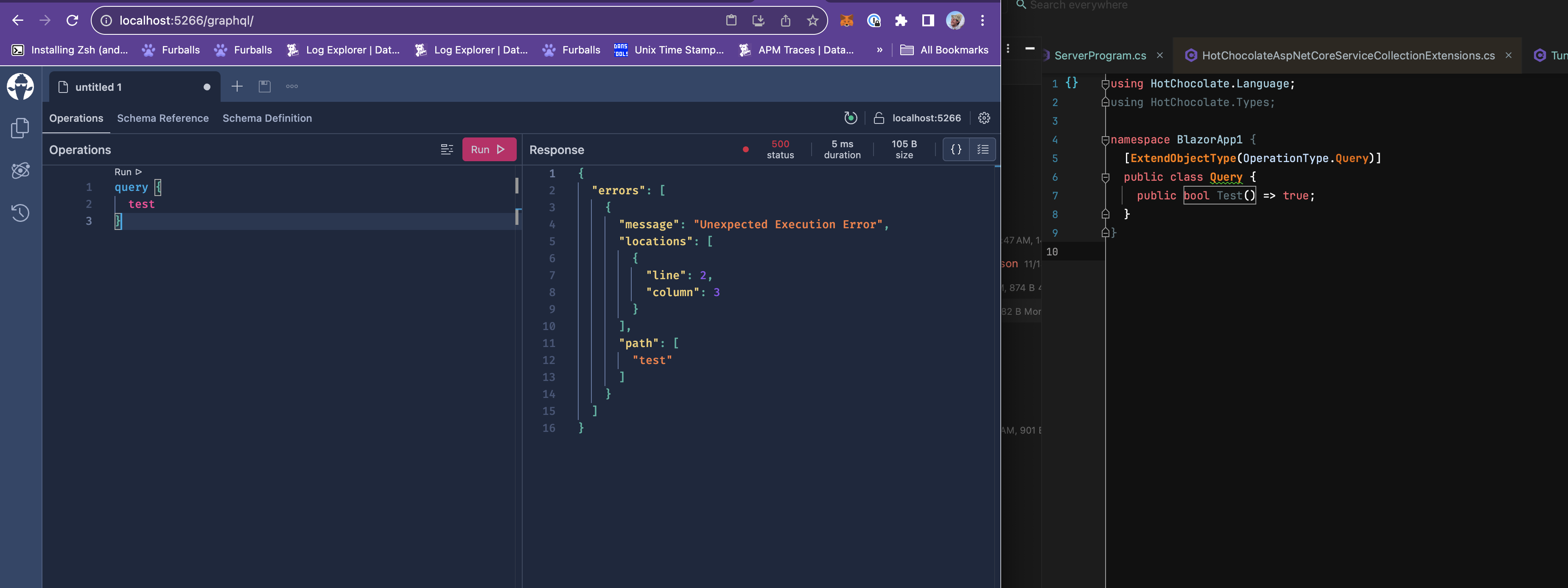The image size is (1568, 588).
Task: Toggle the authentication lock next to localhost:5266
Action: pos(879,118)
